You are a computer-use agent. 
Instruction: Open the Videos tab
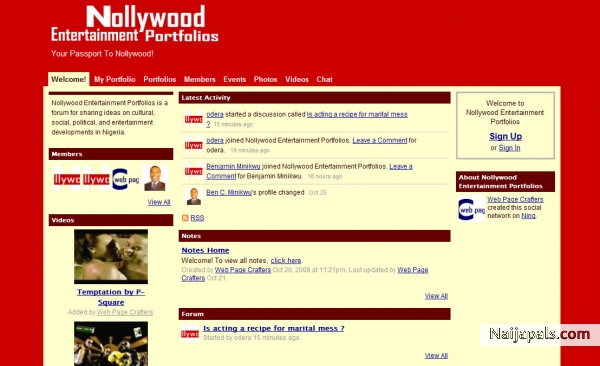297,79
